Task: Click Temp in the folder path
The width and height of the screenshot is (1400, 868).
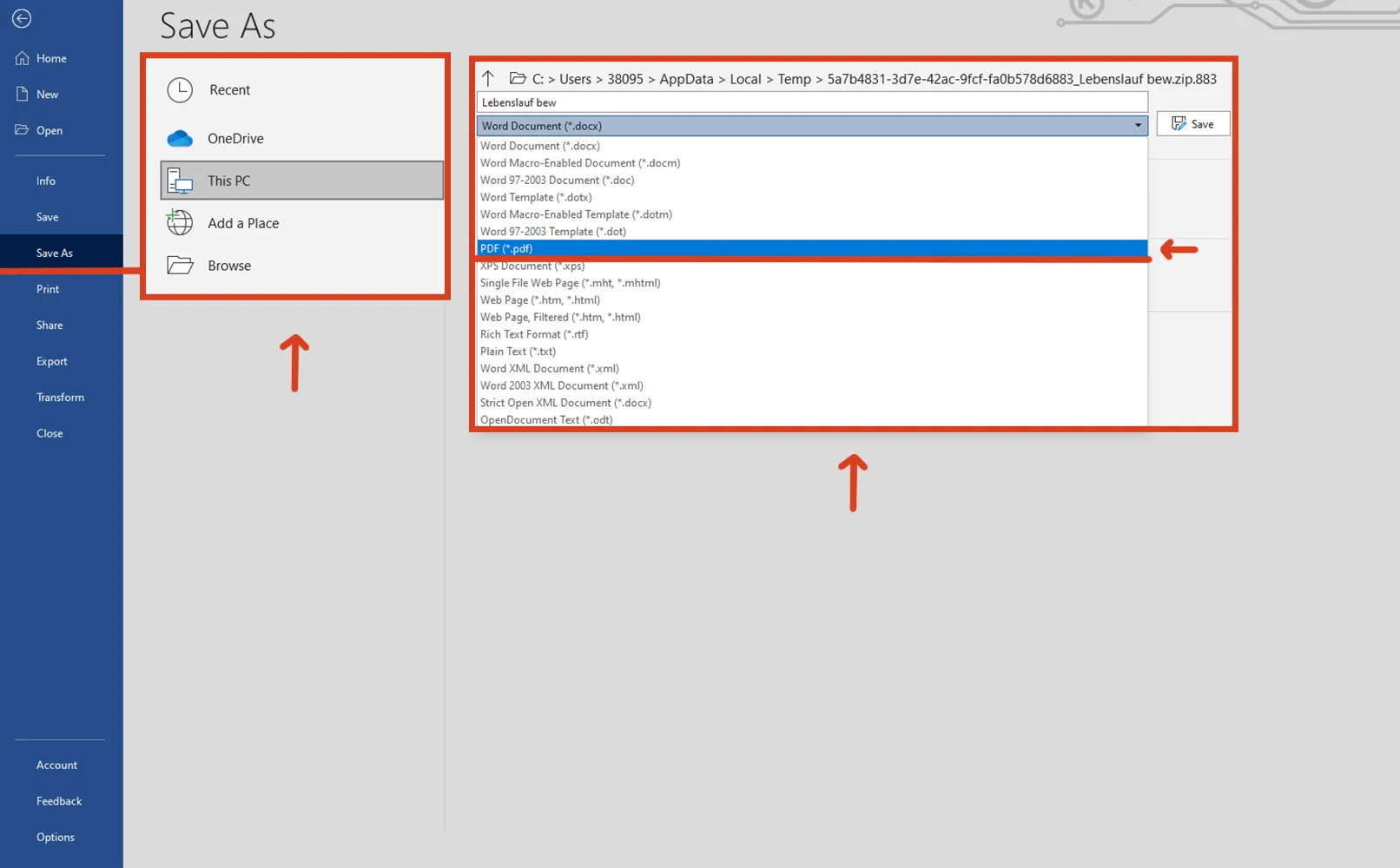Action: point(794,79)
